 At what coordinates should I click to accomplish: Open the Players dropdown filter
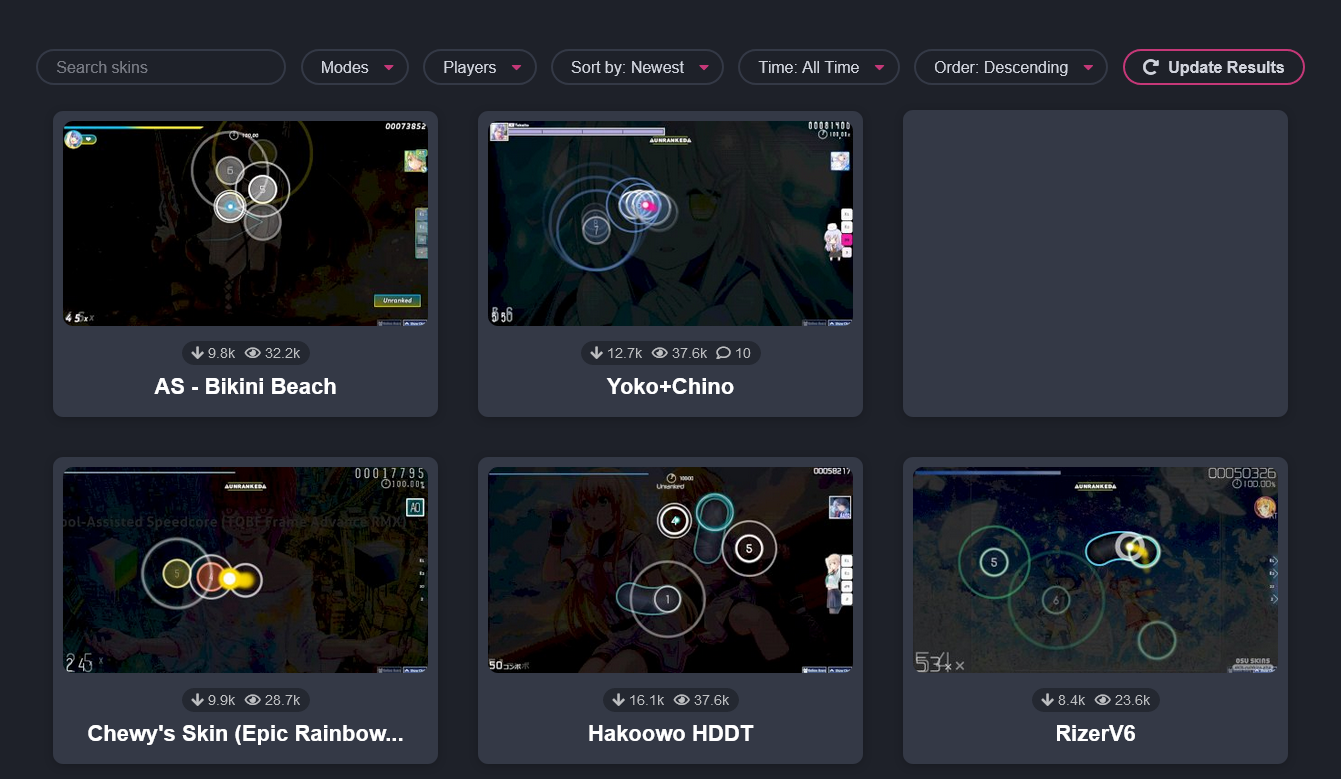[480, 67]
